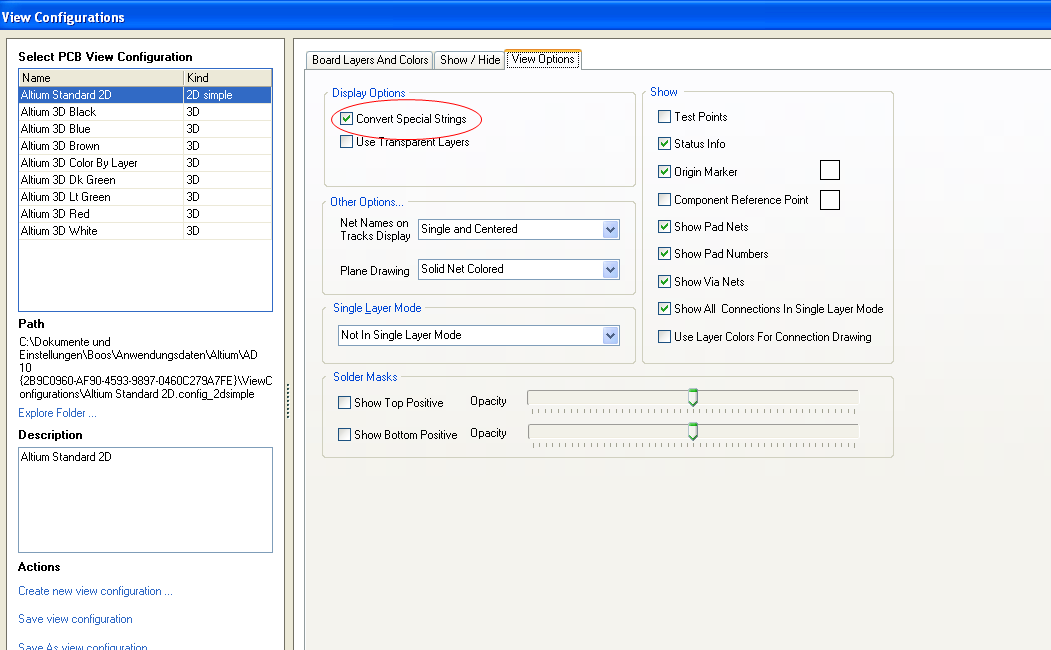Open the Plane Drawing dropdown
The width and height of the screenshot is (1051, 650).
tap(610, 269)
